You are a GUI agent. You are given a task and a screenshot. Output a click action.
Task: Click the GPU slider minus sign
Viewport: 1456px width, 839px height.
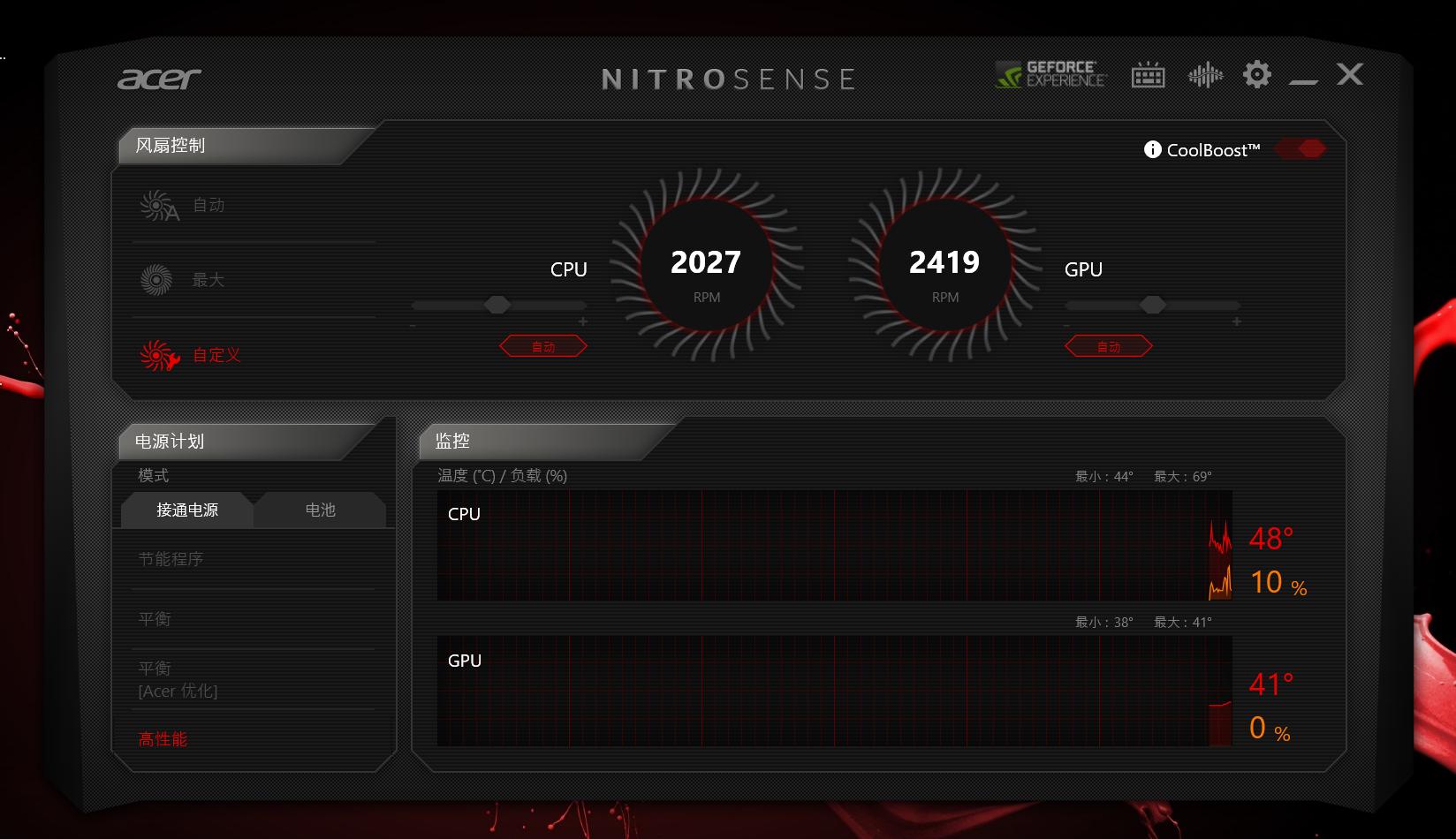1067,325
